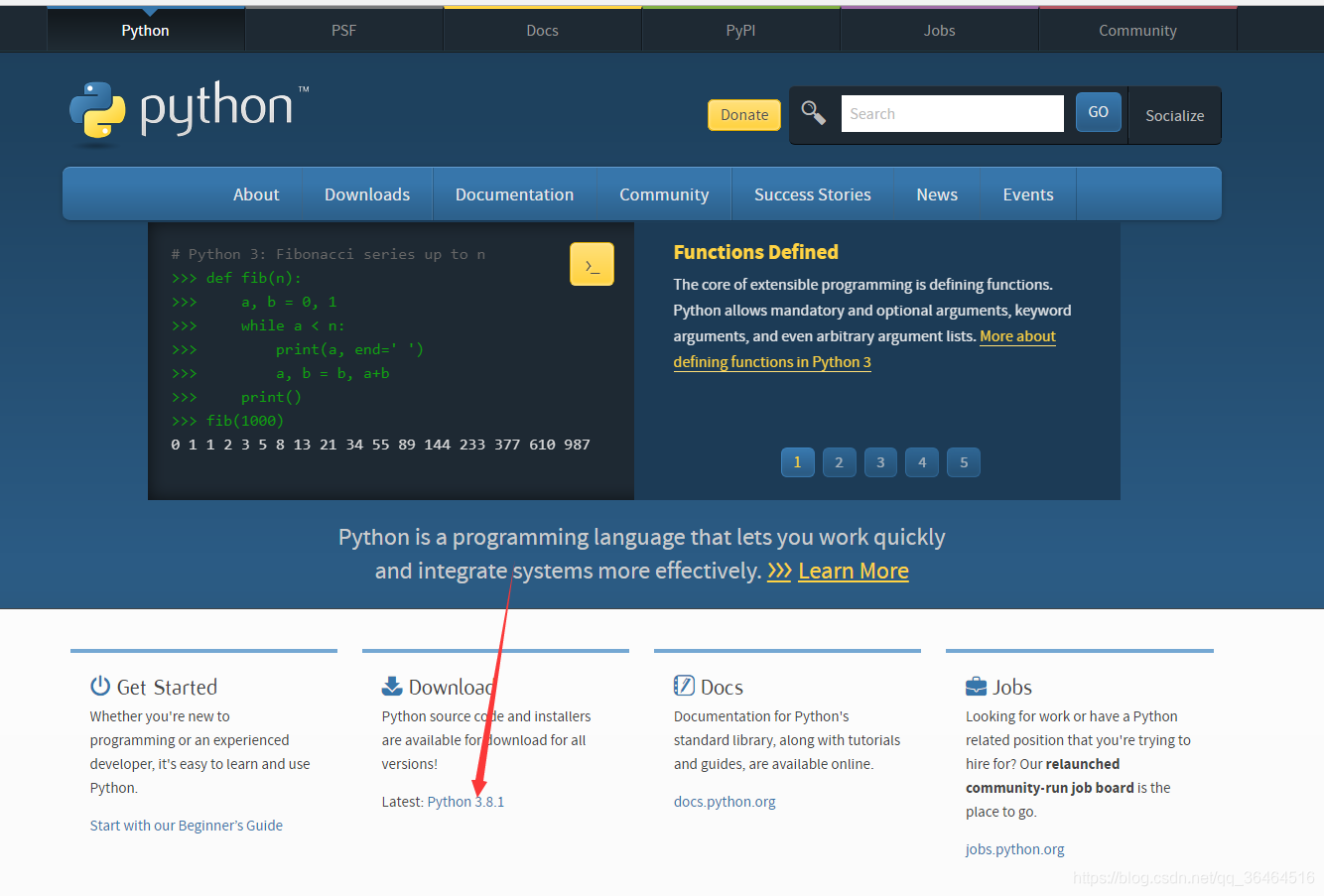Select slide 1 in the carousel
This screenshot has height=896, width=1324.
point(797,462)
